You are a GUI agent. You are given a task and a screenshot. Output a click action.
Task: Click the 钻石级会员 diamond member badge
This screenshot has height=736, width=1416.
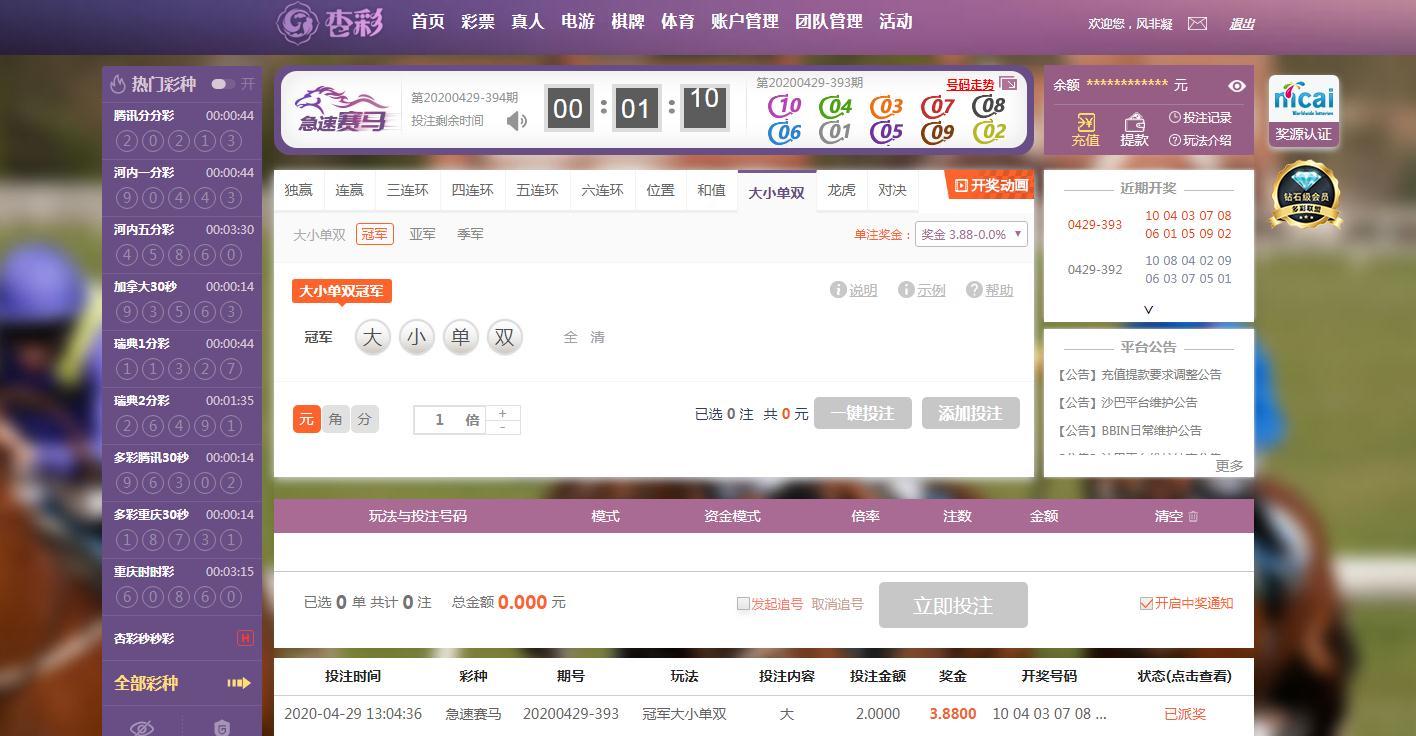click(x=1306, y=194)
